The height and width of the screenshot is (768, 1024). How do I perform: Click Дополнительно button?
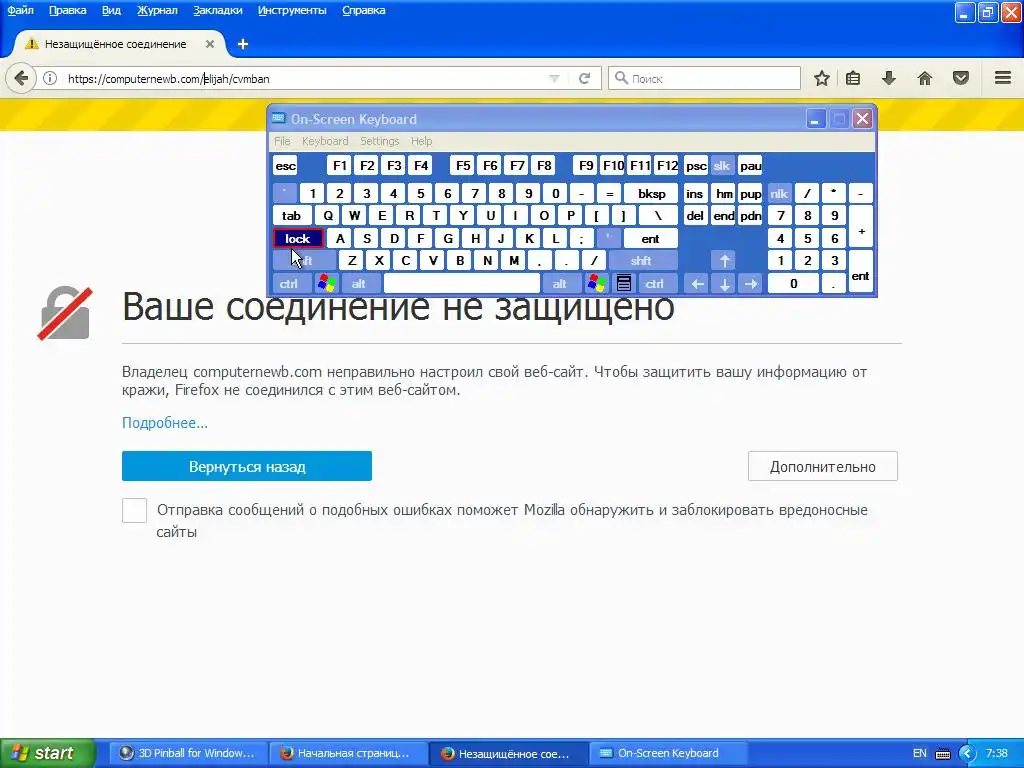(x=823, y=466)
